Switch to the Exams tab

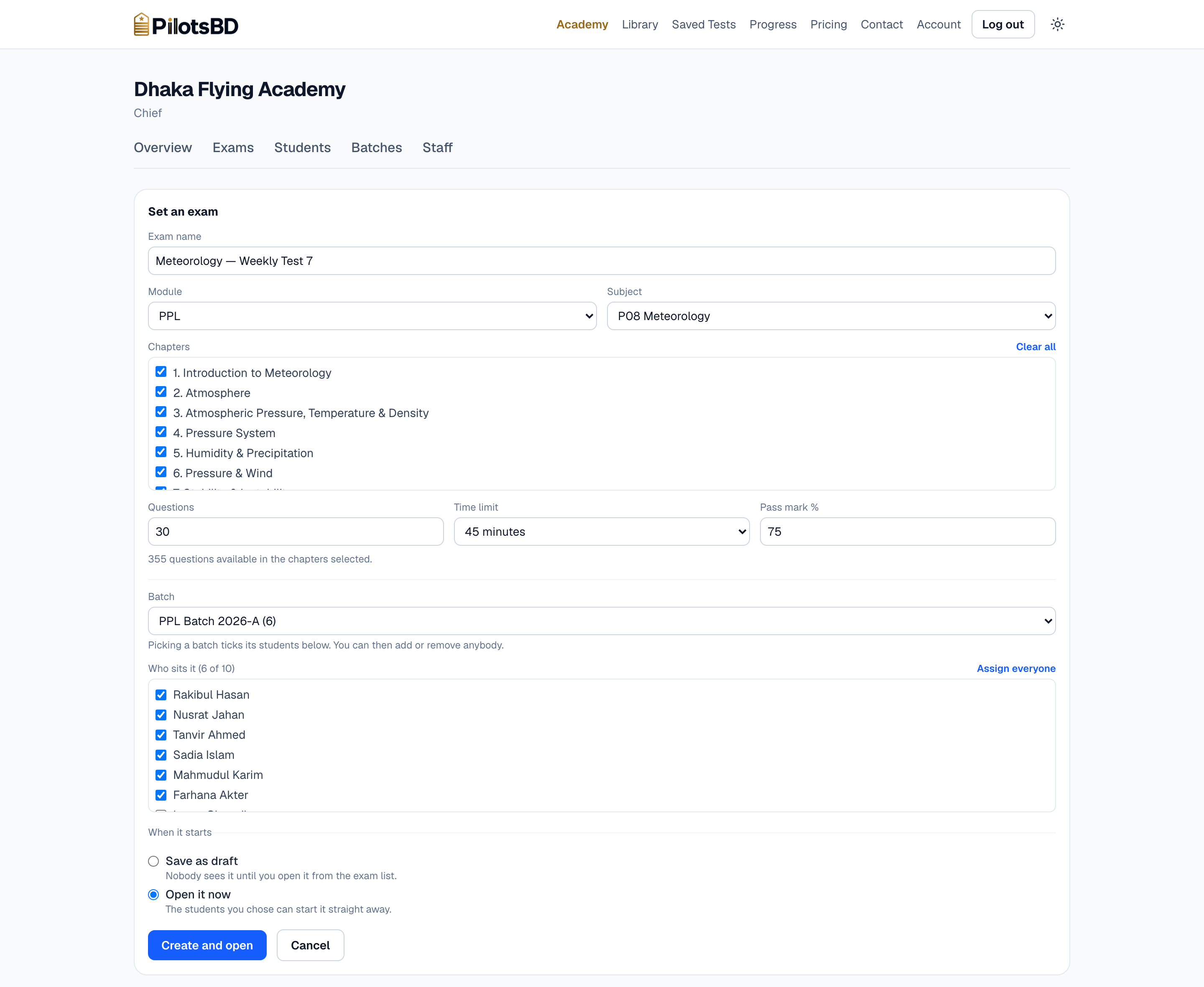tap(233, 148)
